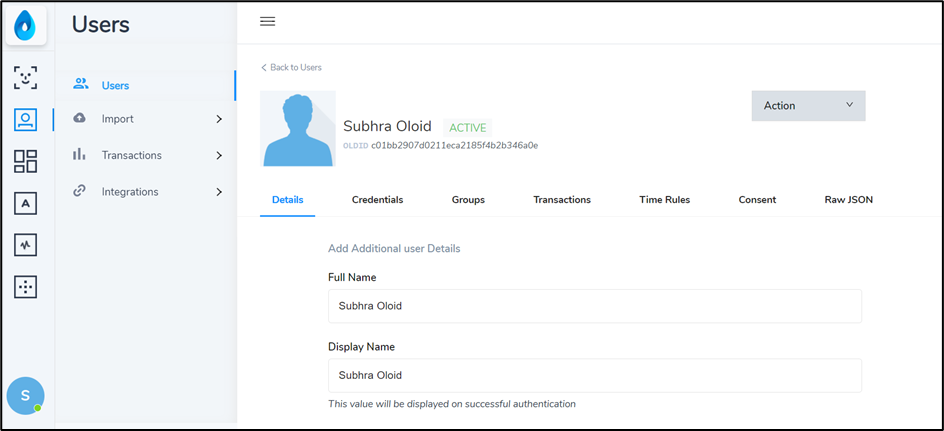
Task: Go back via Back to Users link
Action: click(291, 67)
